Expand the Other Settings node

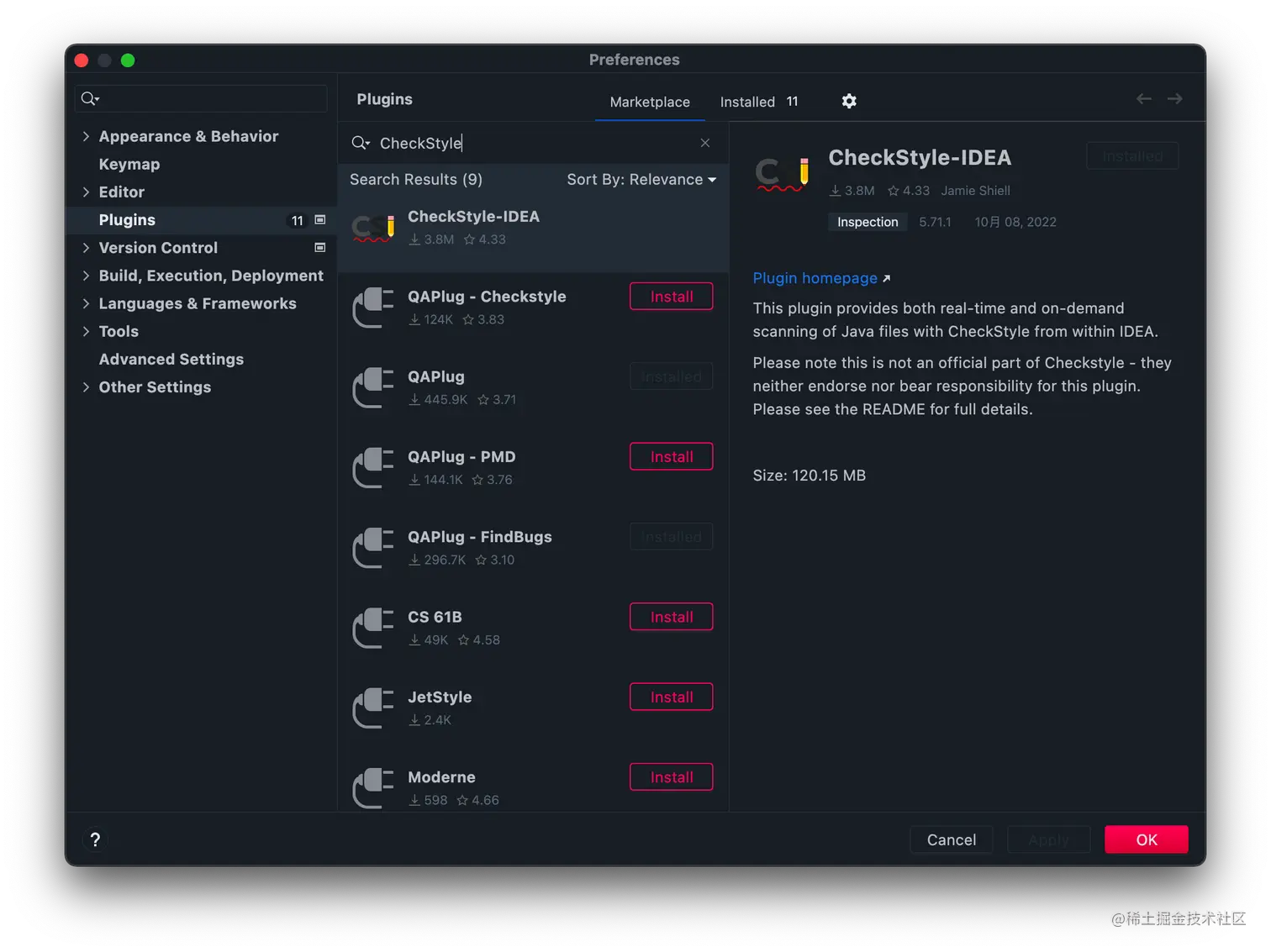(86, 387)
